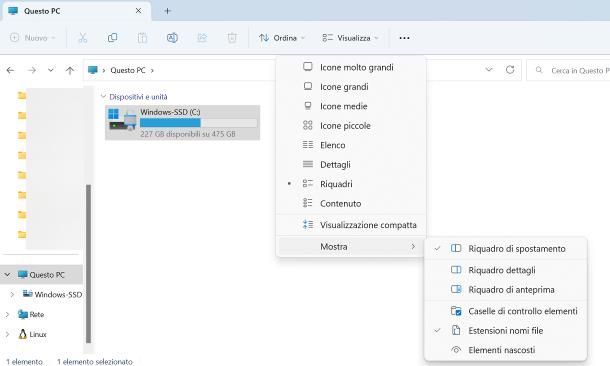Expand Linux tree node
Screen dimensions: 610x366
pyautogui.click(x=7, y=334)
